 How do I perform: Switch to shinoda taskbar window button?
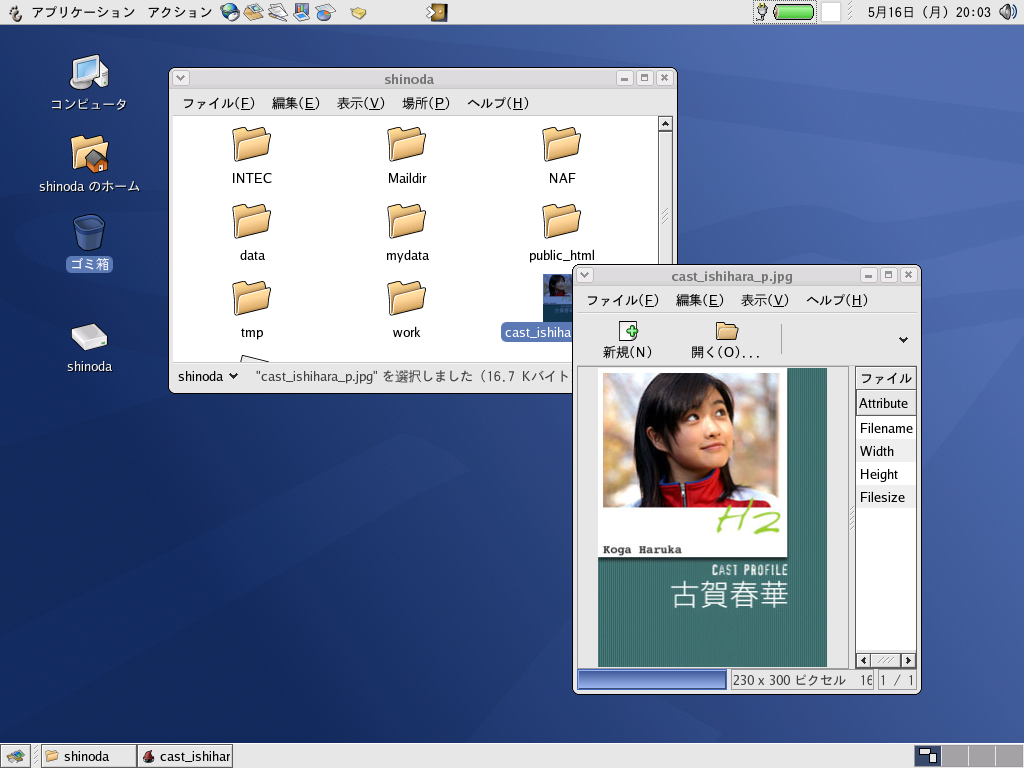(x=89, y=756)
